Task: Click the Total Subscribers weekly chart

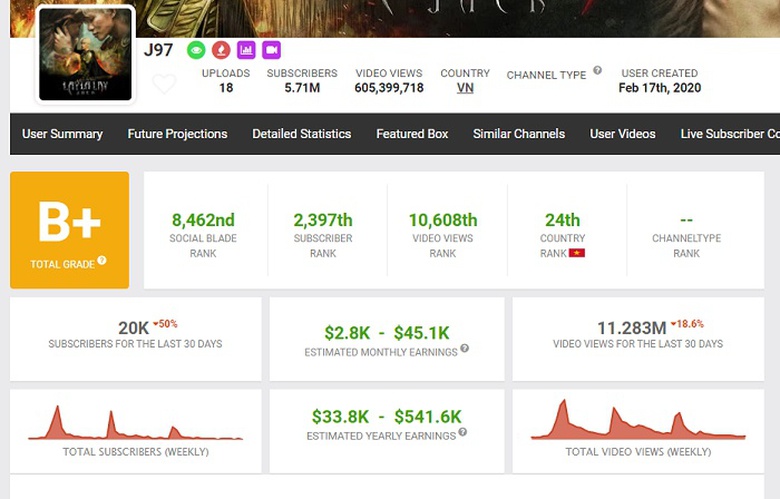Action: pyautogui.click(x=135, y=424)
